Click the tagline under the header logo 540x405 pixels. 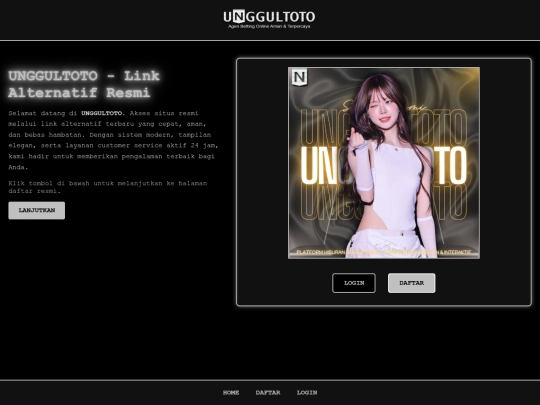[x=269, y=26]
